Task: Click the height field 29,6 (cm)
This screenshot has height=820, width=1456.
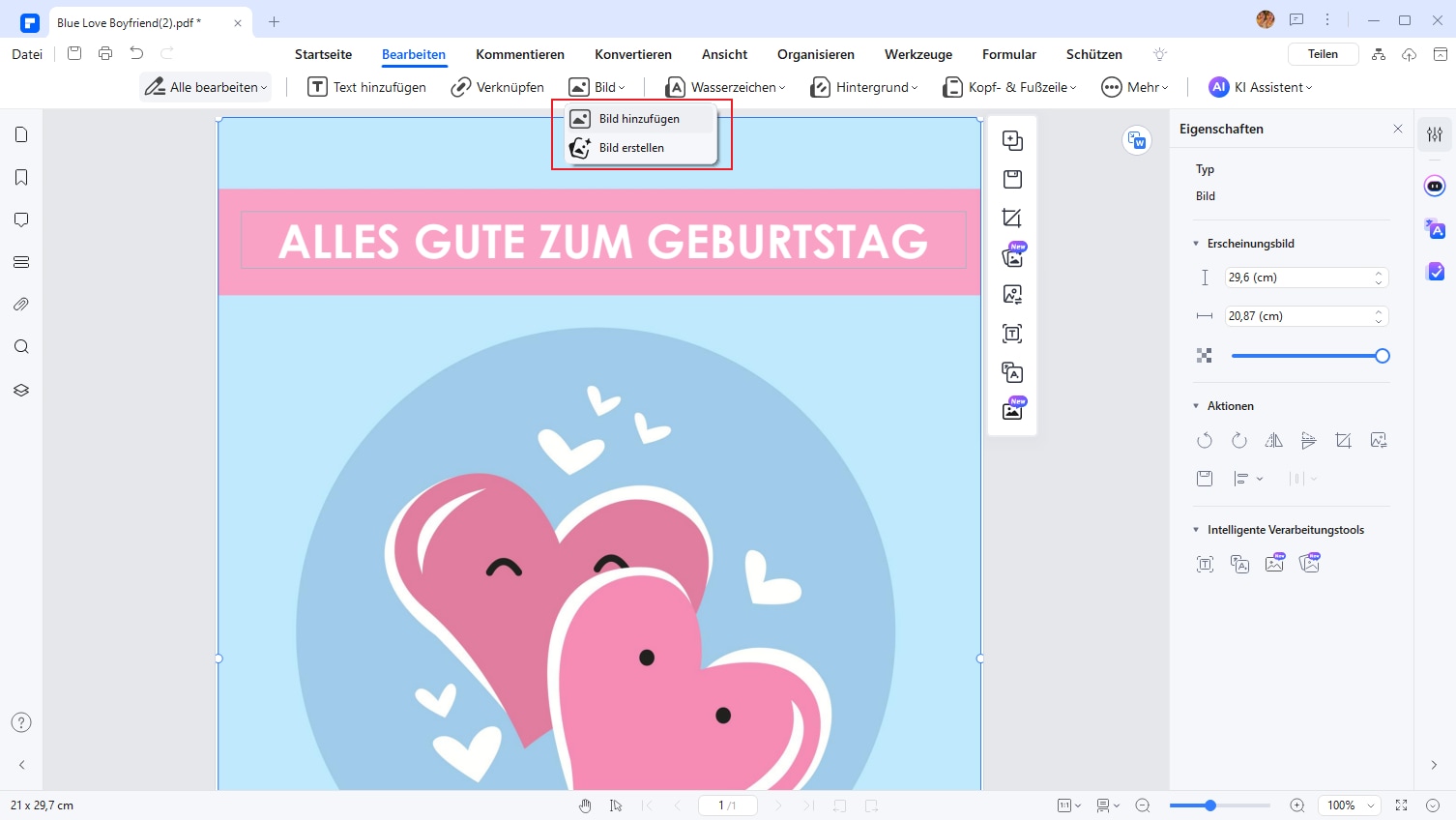Action: (x=1306, y=278)
